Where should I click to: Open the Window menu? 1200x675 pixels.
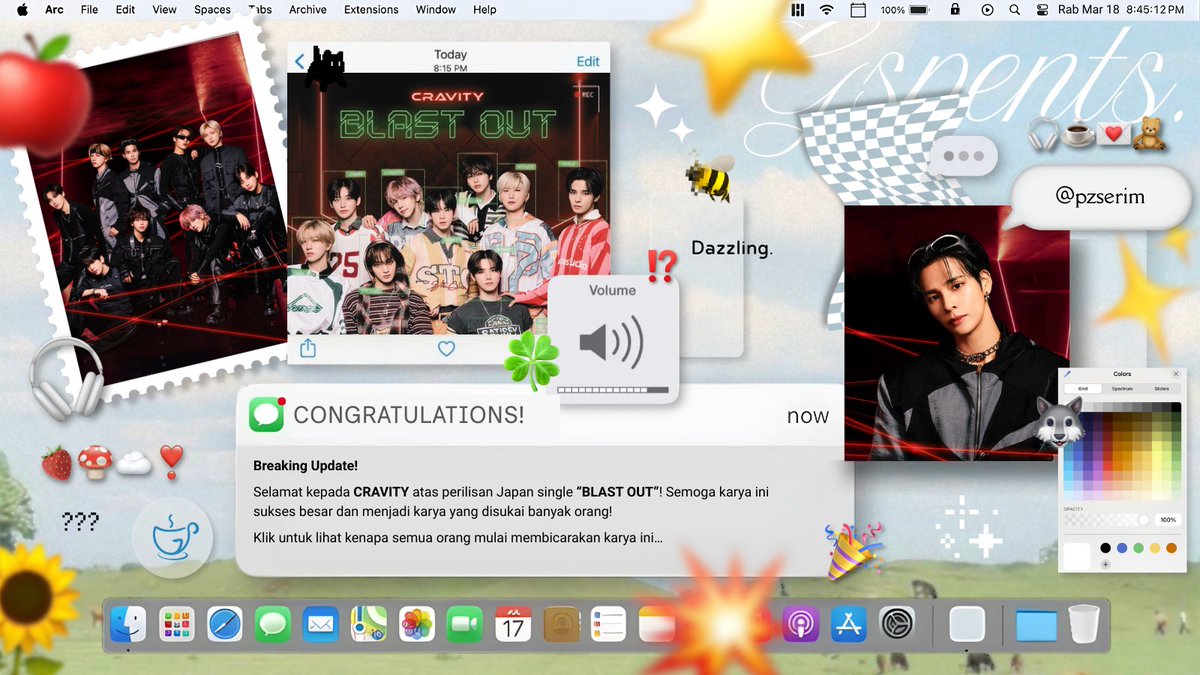pos(436,9)
